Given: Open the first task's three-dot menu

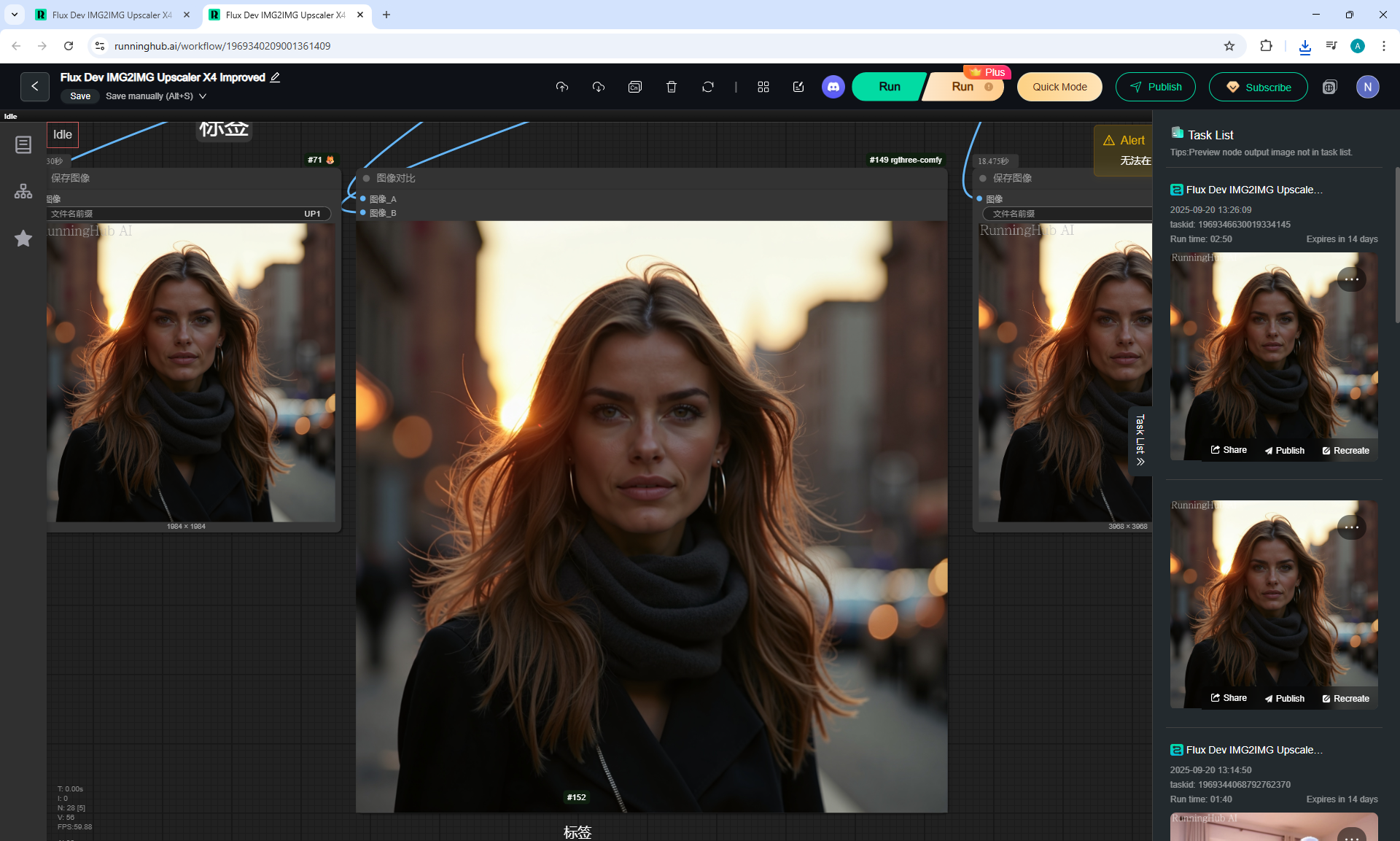Looking at the screenshot, I should 1351,279.
